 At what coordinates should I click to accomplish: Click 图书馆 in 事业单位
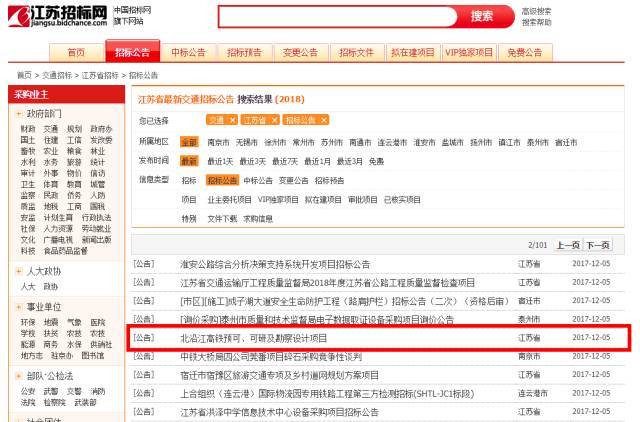93,355
